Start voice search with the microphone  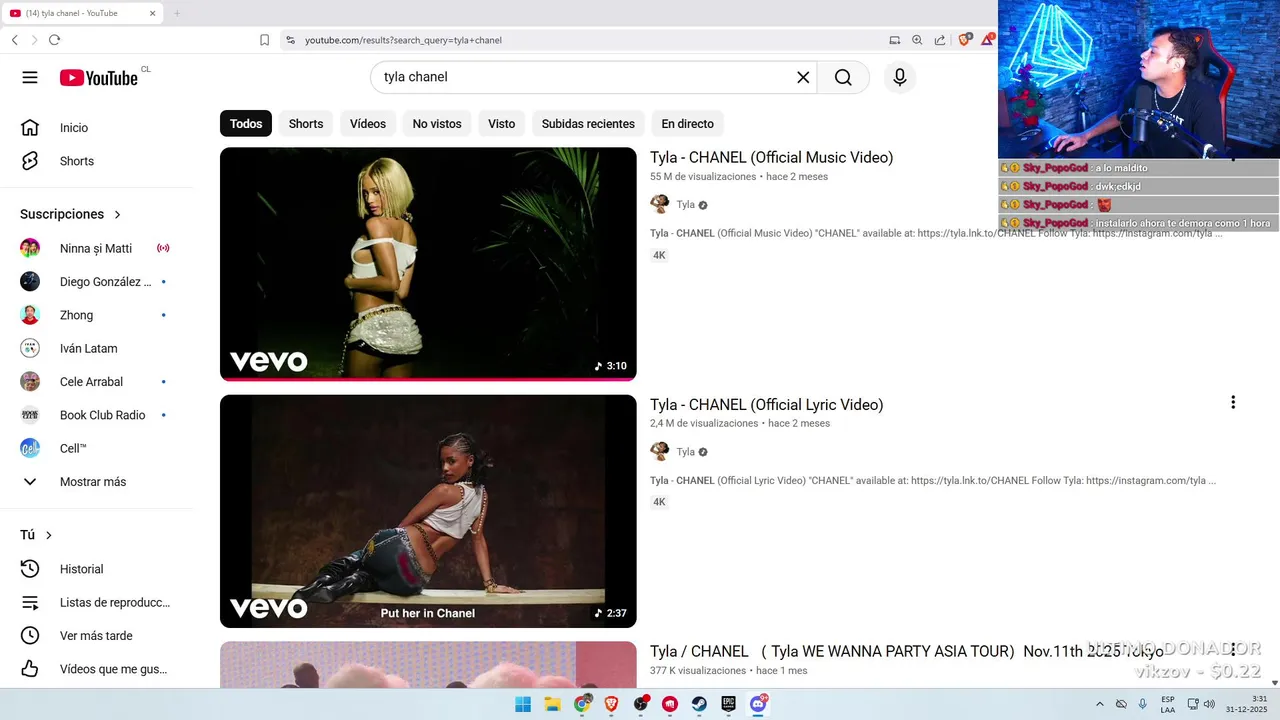coord(900,77)
